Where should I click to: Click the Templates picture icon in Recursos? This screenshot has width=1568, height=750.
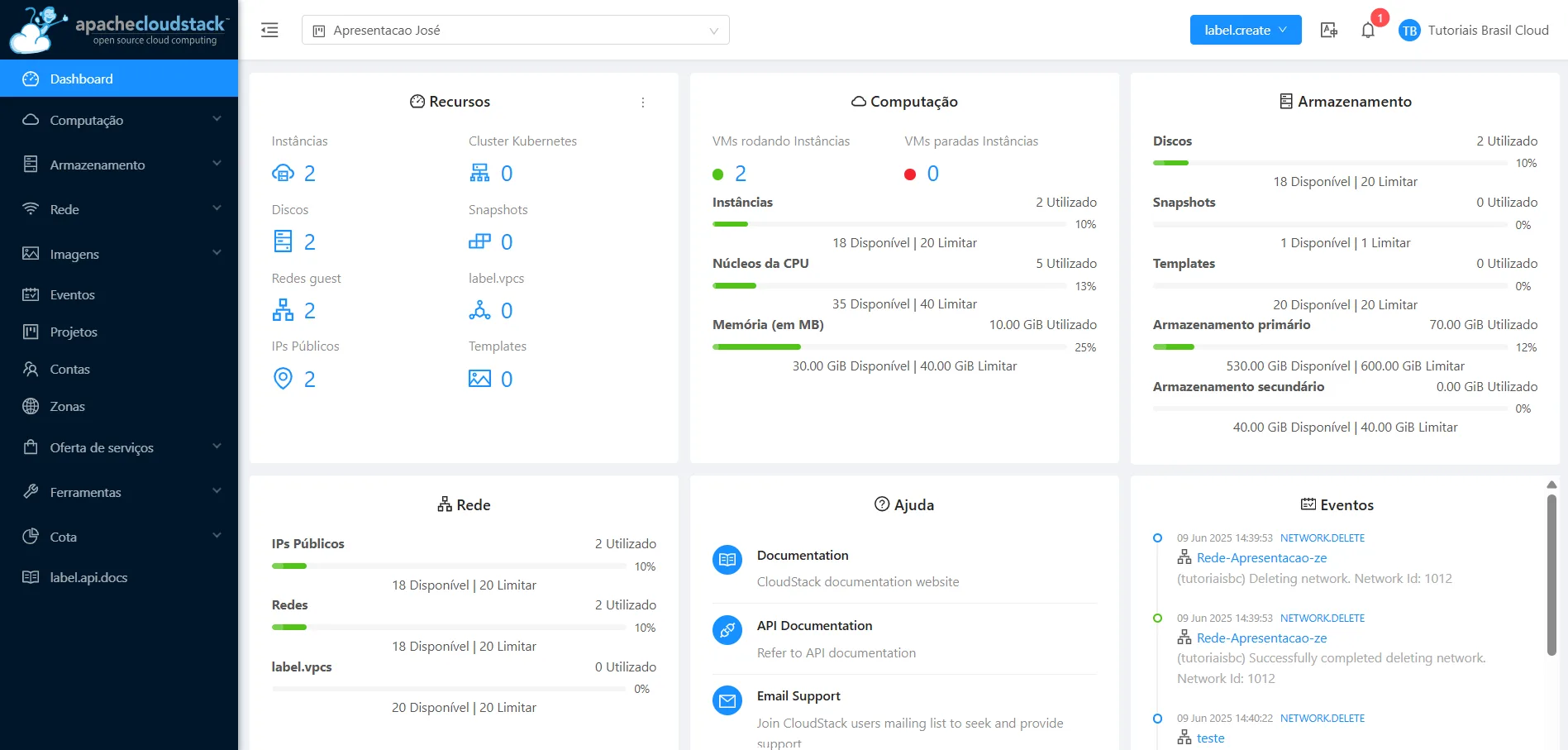pos(479,379)
